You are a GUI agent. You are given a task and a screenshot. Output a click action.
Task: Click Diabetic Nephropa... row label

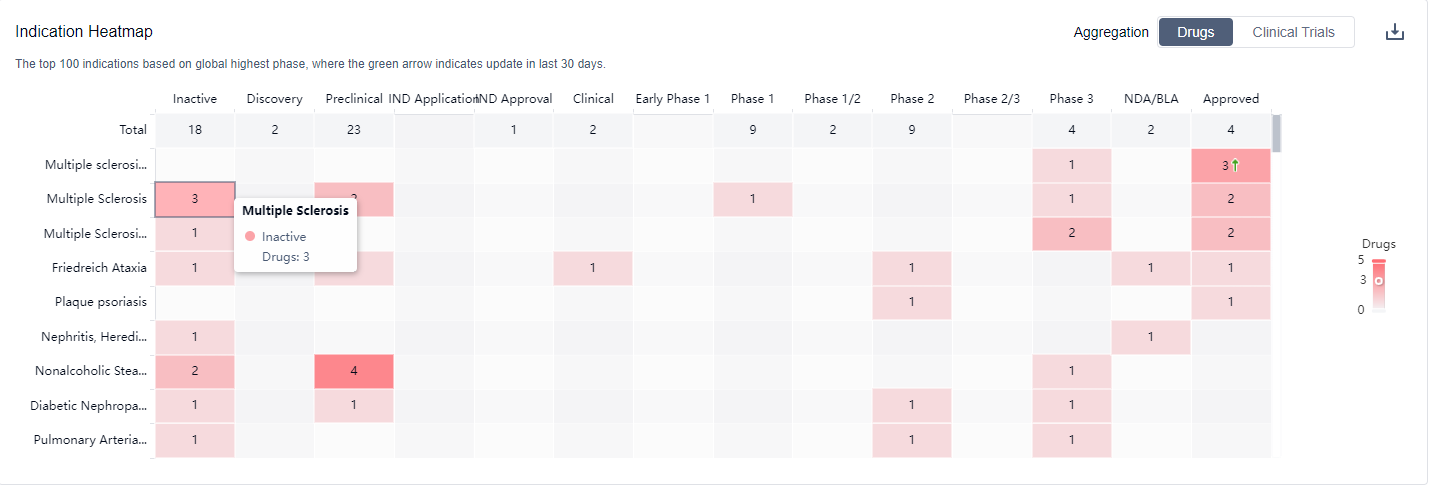pos(88,406)
